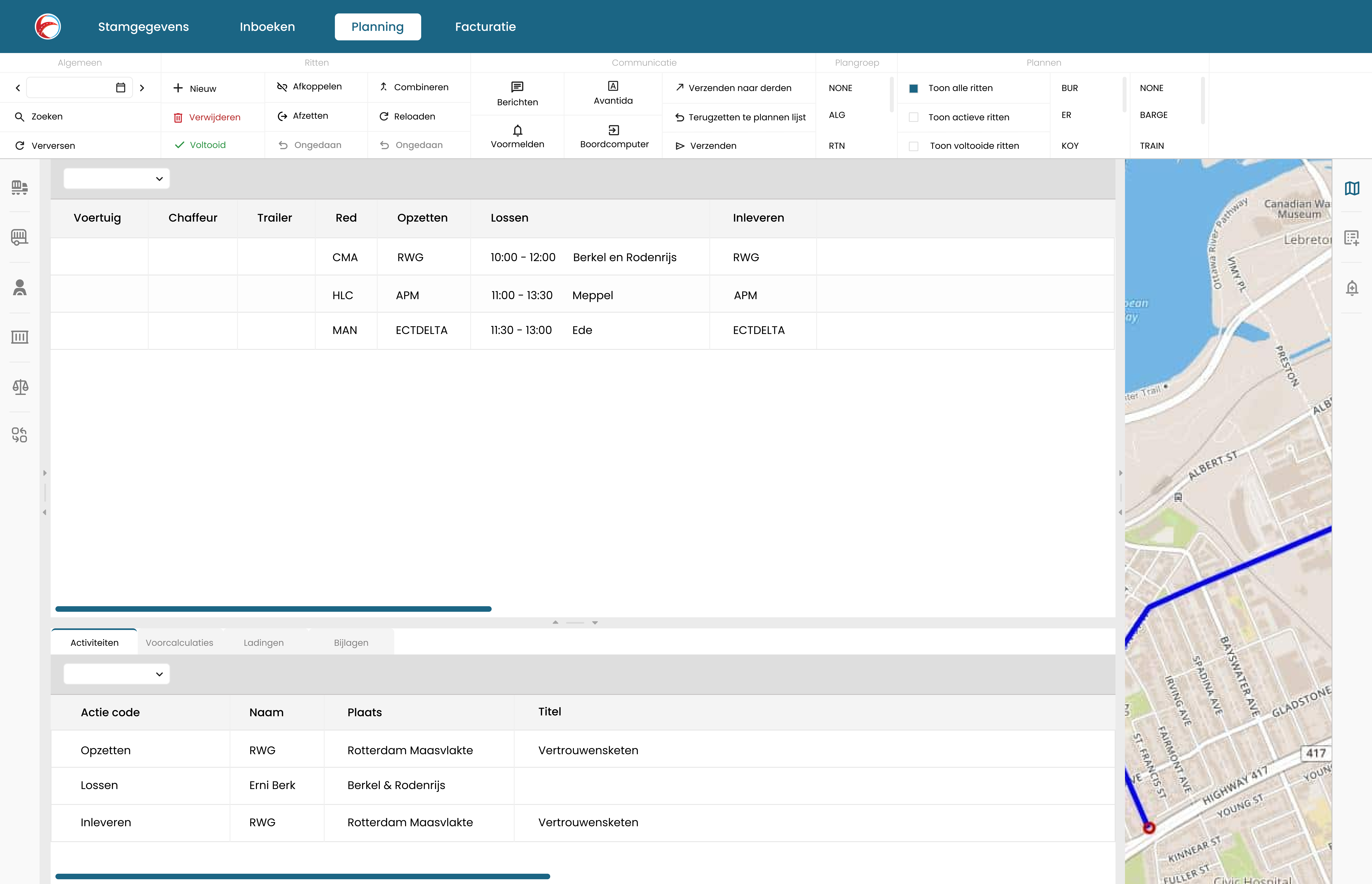Viewport: 1372px width, 884px height.
Task: Click the Avantida icon
Action: point(613,86)
